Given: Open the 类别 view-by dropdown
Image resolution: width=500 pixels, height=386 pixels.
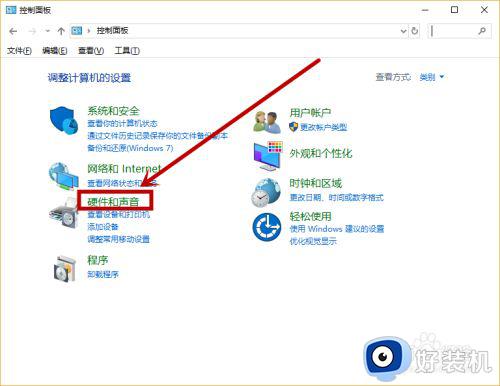Looking at the screenshot, I should pos(432,77).
